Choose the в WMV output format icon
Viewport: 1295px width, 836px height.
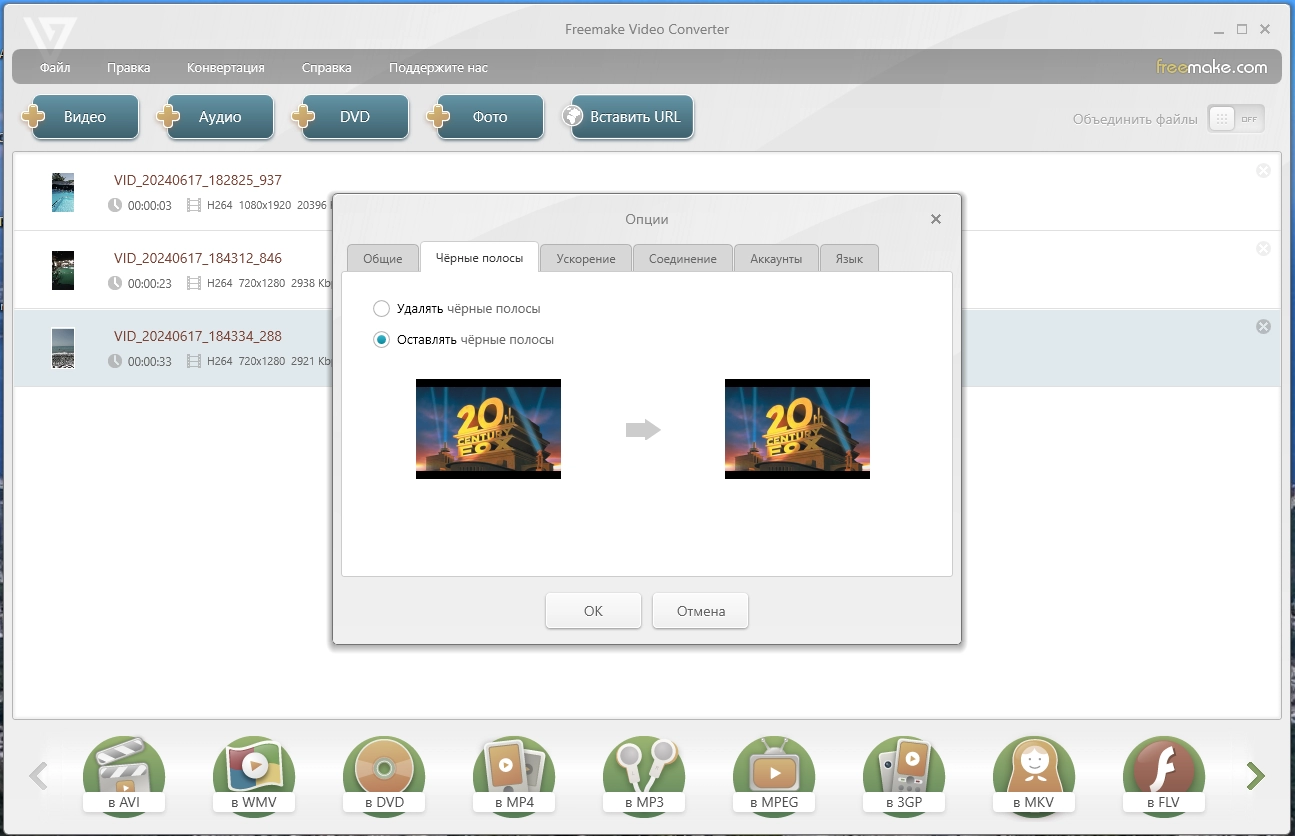pos(254,775)
